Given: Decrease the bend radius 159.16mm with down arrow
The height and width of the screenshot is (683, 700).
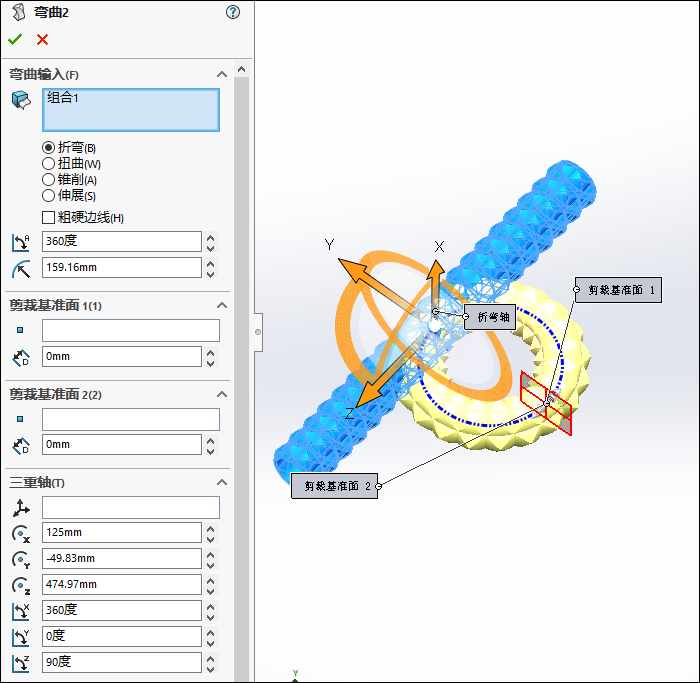Looking at the screenshot, I should pyautogui.click(x=211, y=273).
